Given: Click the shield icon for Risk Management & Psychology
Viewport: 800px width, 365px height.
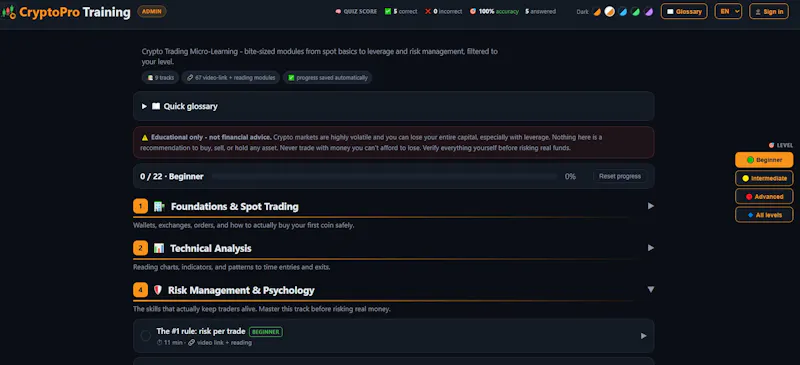Looking at the screenshot, I should pyautogui.click(x=158, y=290).
